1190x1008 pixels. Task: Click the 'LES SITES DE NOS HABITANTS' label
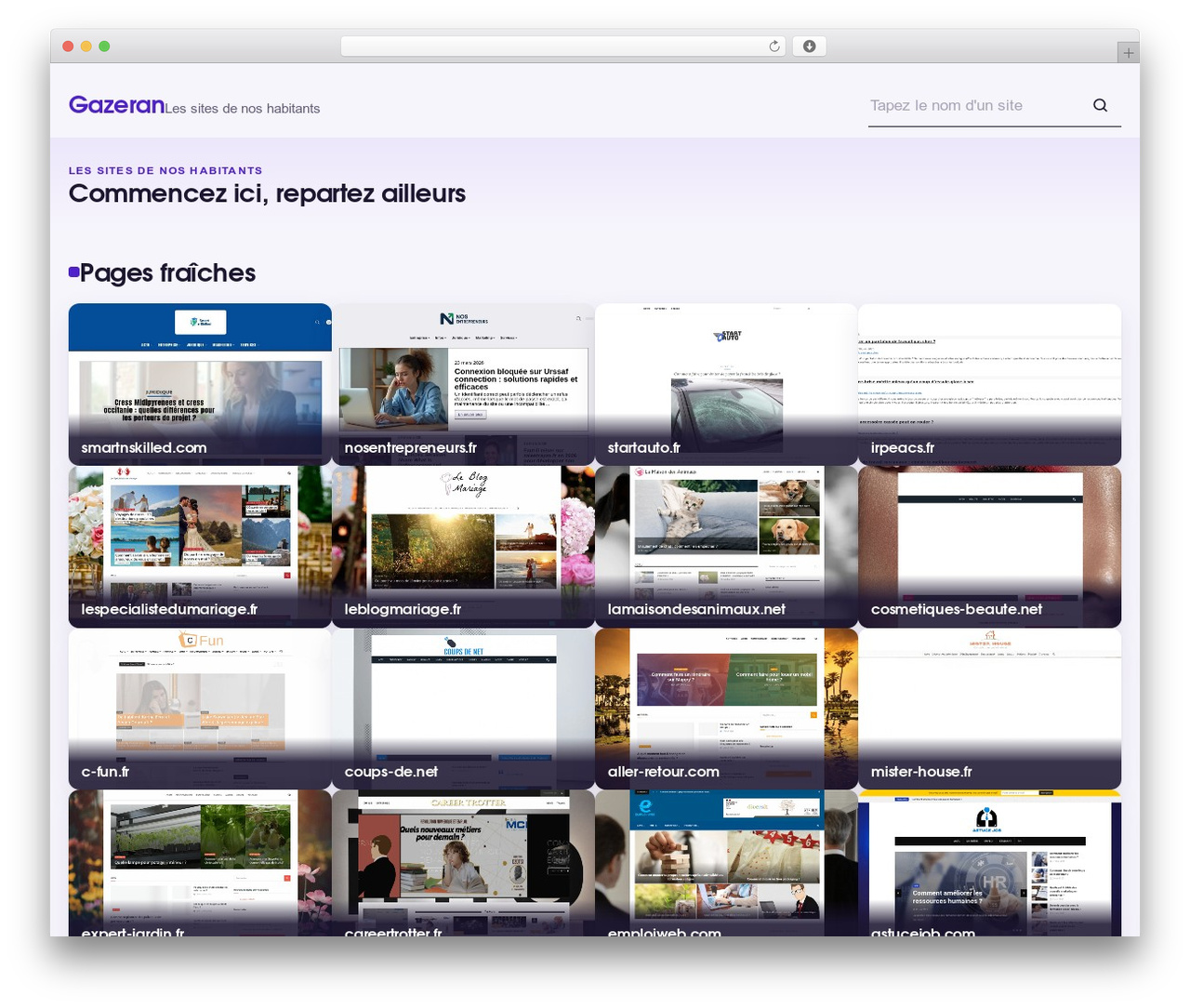pyautogui.click(x=165, y=170)
